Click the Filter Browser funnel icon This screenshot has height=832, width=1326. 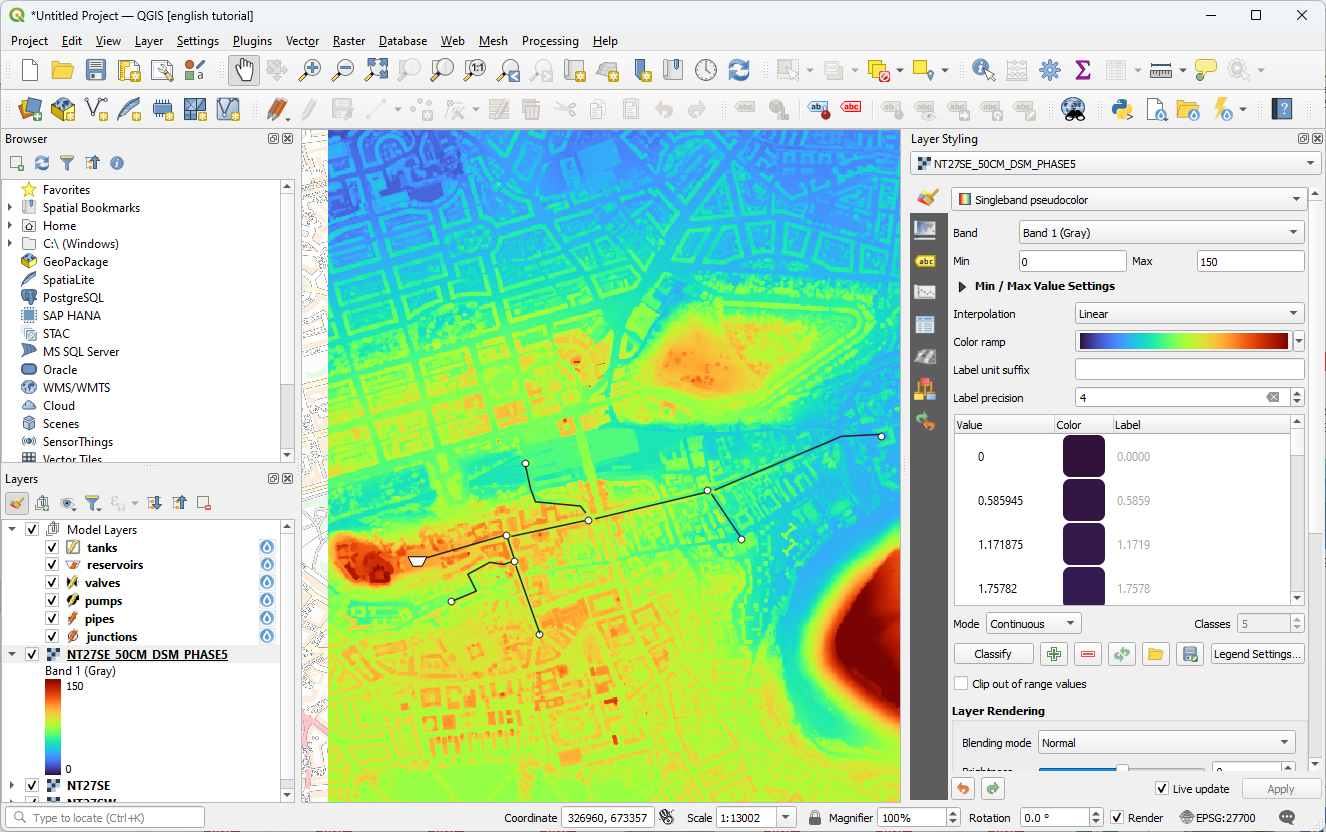pos(67,163)
